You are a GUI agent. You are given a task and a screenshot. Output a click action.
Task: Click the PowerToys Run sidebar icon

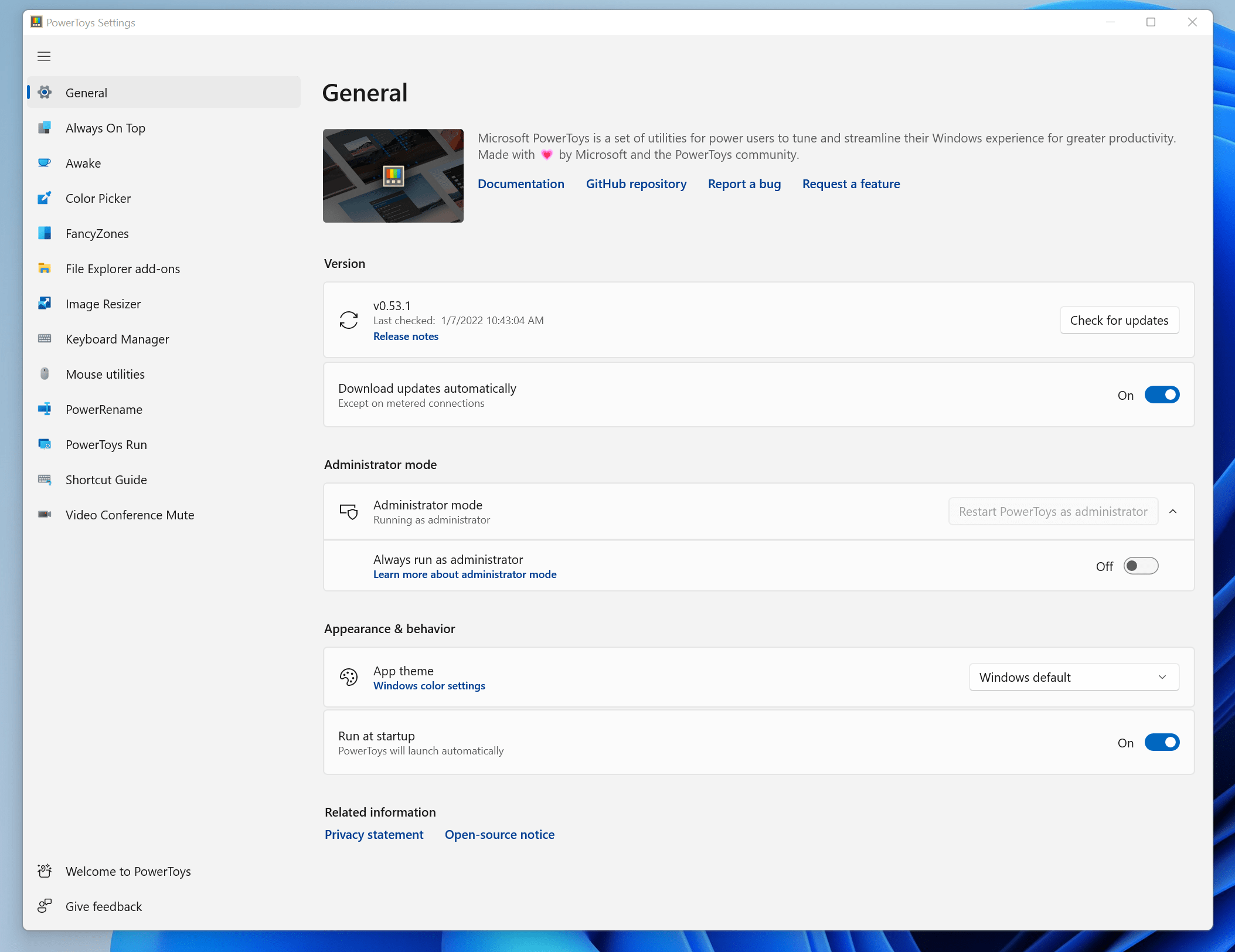(x=45, y=444)
